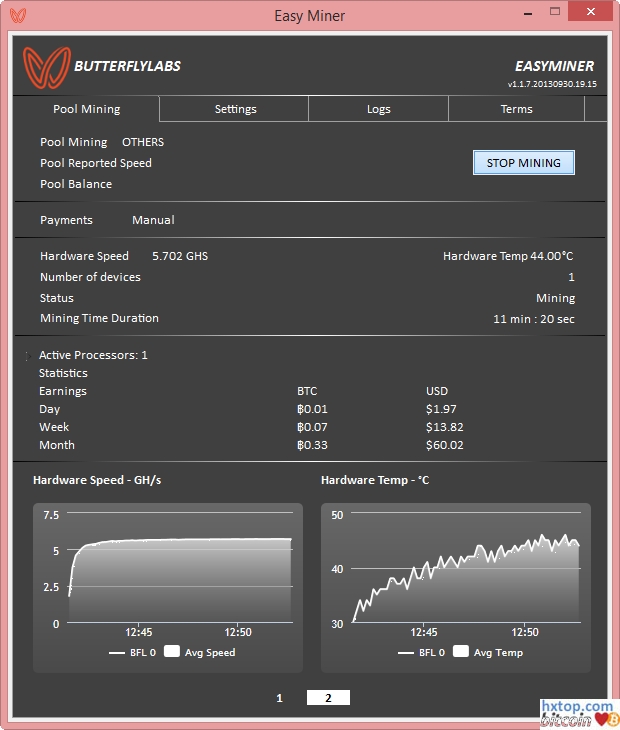
Task: Select the Terms tab
Action: [516, 109]
